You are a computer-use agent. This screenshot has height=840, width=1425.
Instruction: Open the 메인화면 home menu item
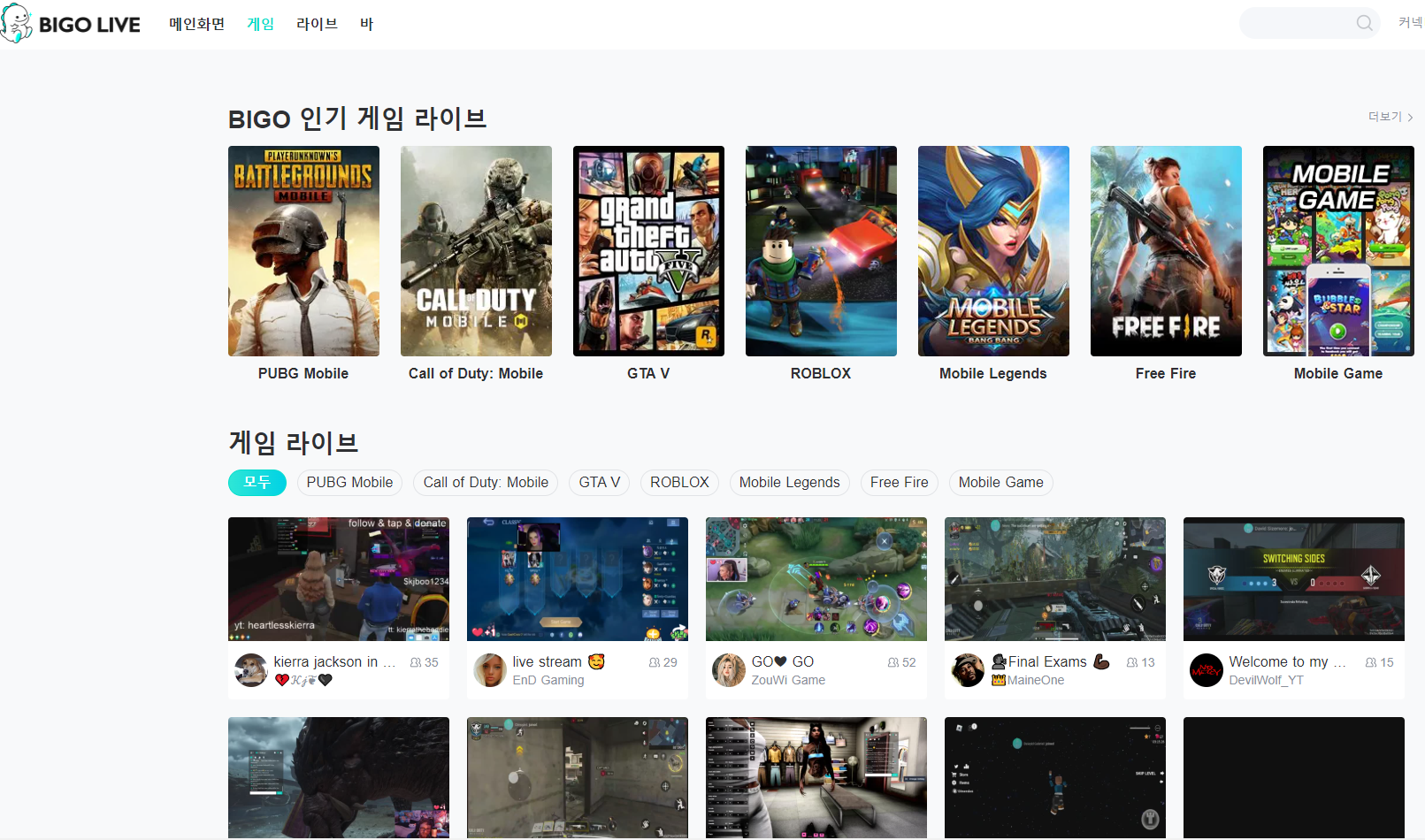pos(197,24)
